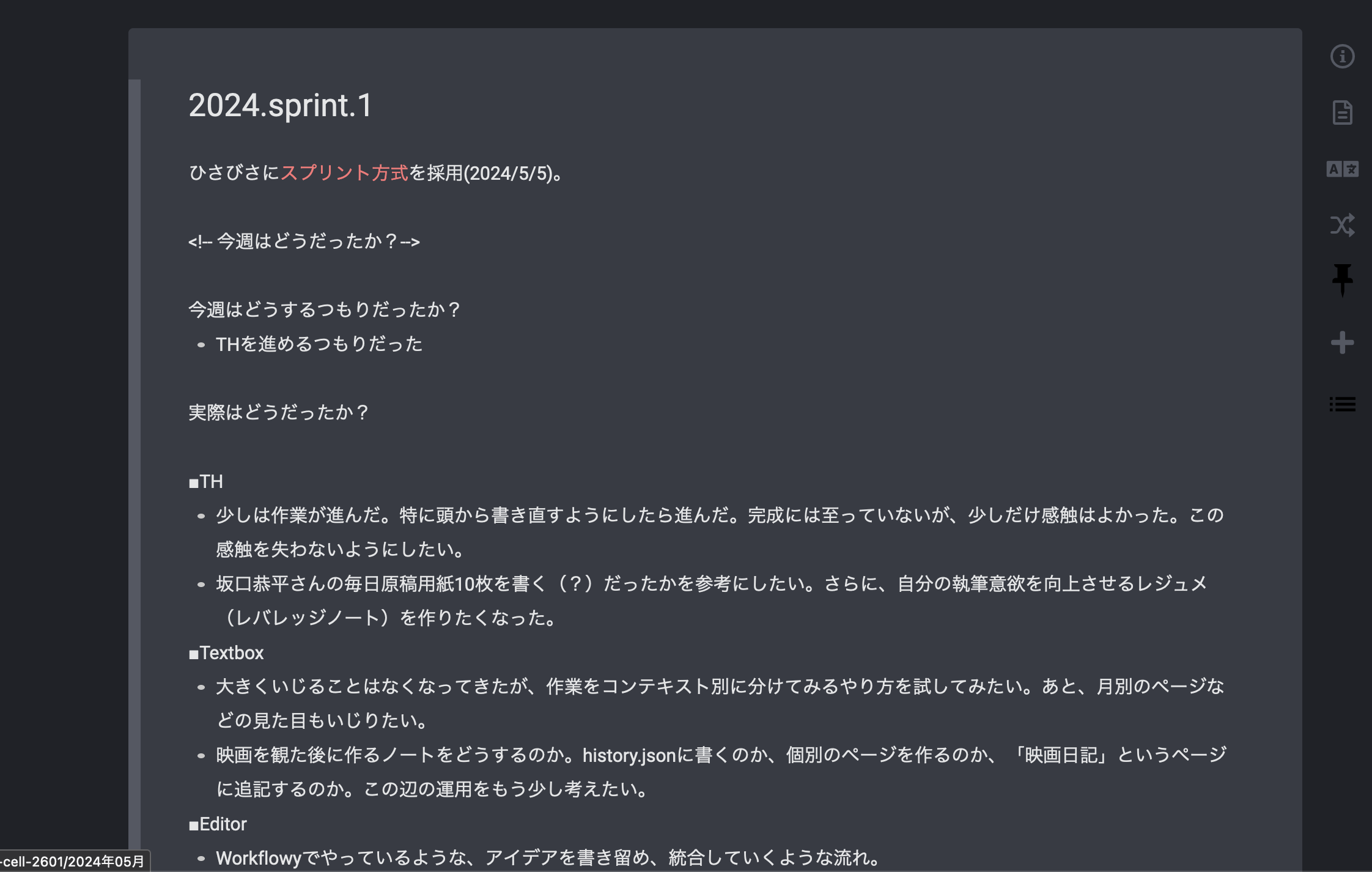1372x872 pixels.
Task: Create a new page with the plus icon
Action: [x=1343, y=343]
